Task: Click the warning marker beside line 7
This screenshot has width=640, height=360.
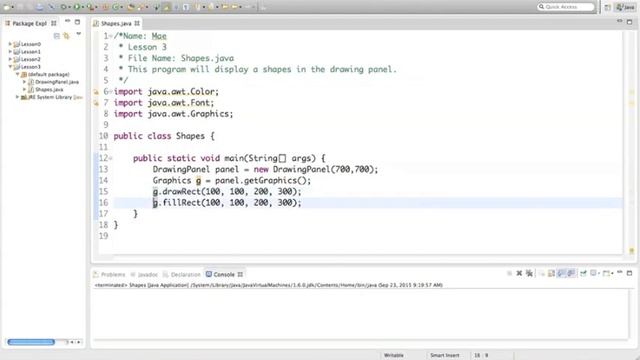Action: click(x=96, y=103)
